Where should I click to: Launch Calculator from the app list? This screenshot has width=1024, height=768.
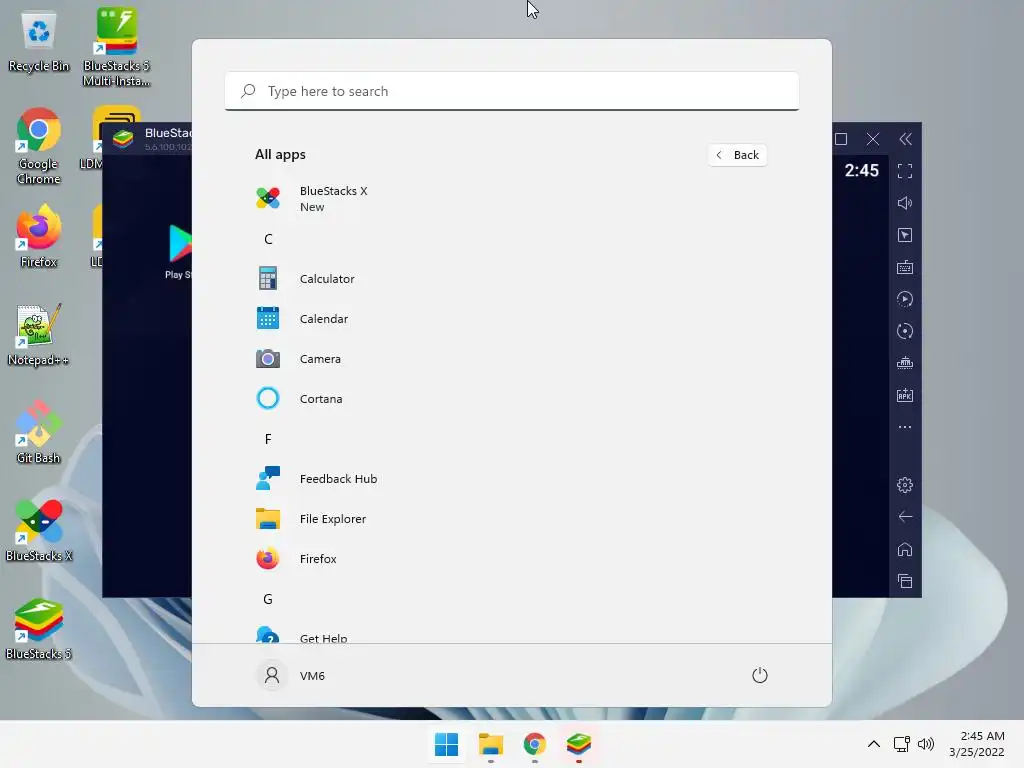click(x=511, y=279)
